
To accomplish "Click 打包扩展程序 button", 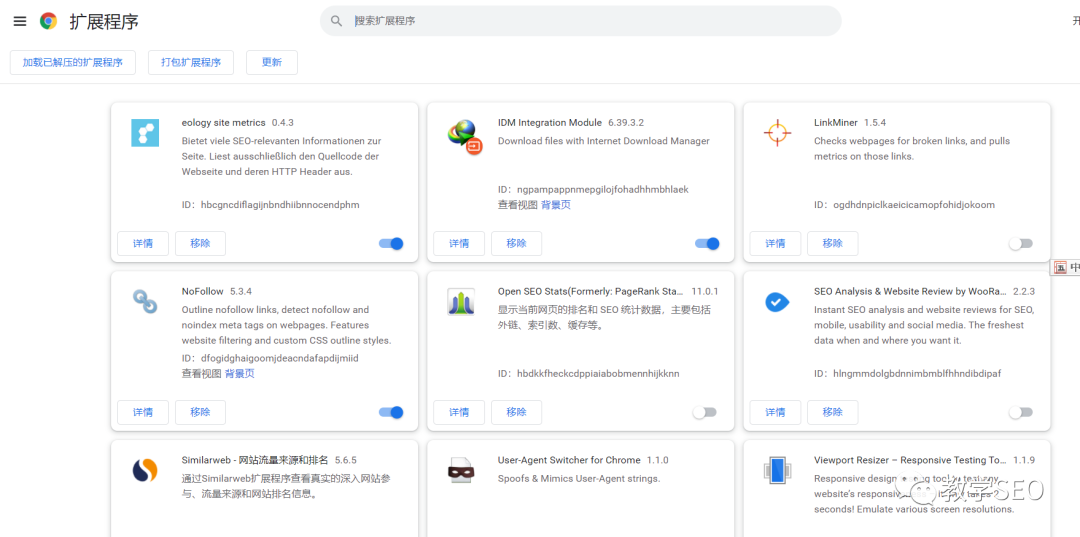I will click(x=191, y=62).
